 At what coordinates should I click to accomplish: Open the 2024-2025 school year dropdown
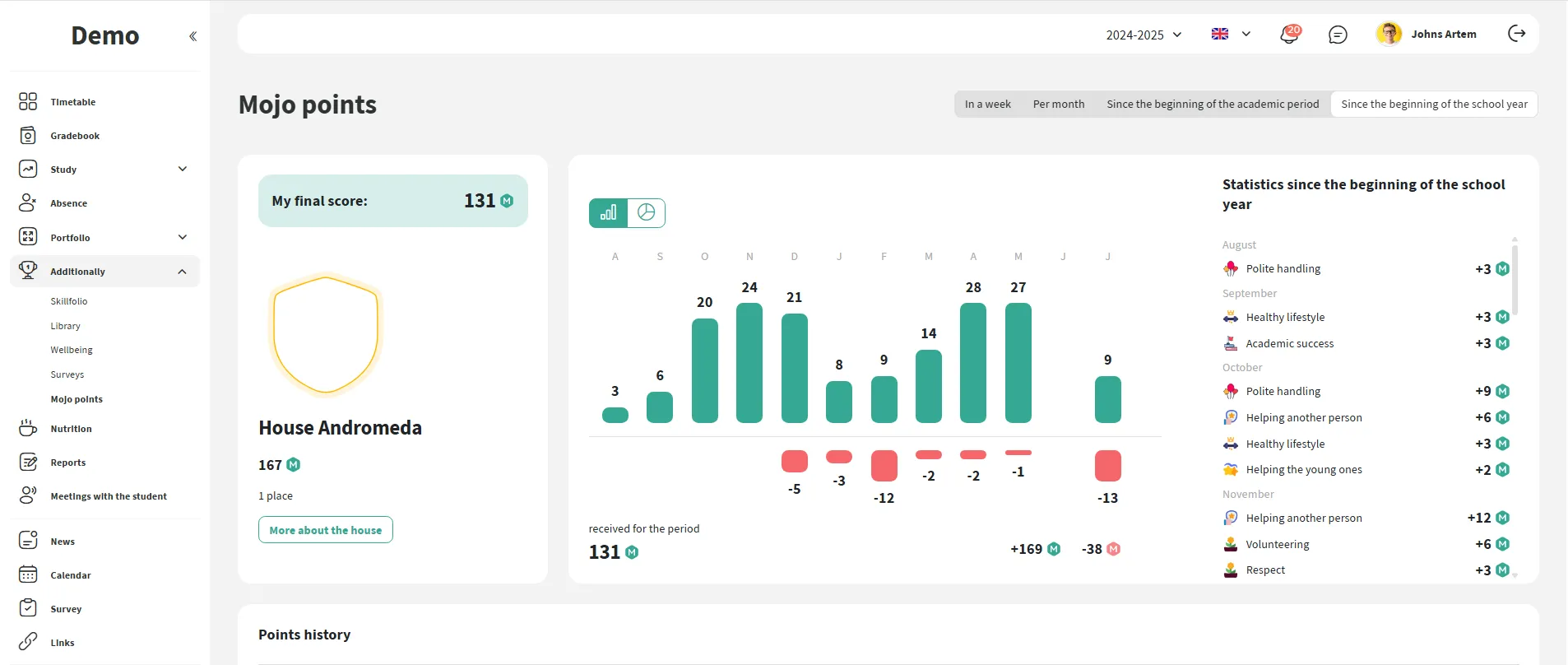click(1144, 35)
